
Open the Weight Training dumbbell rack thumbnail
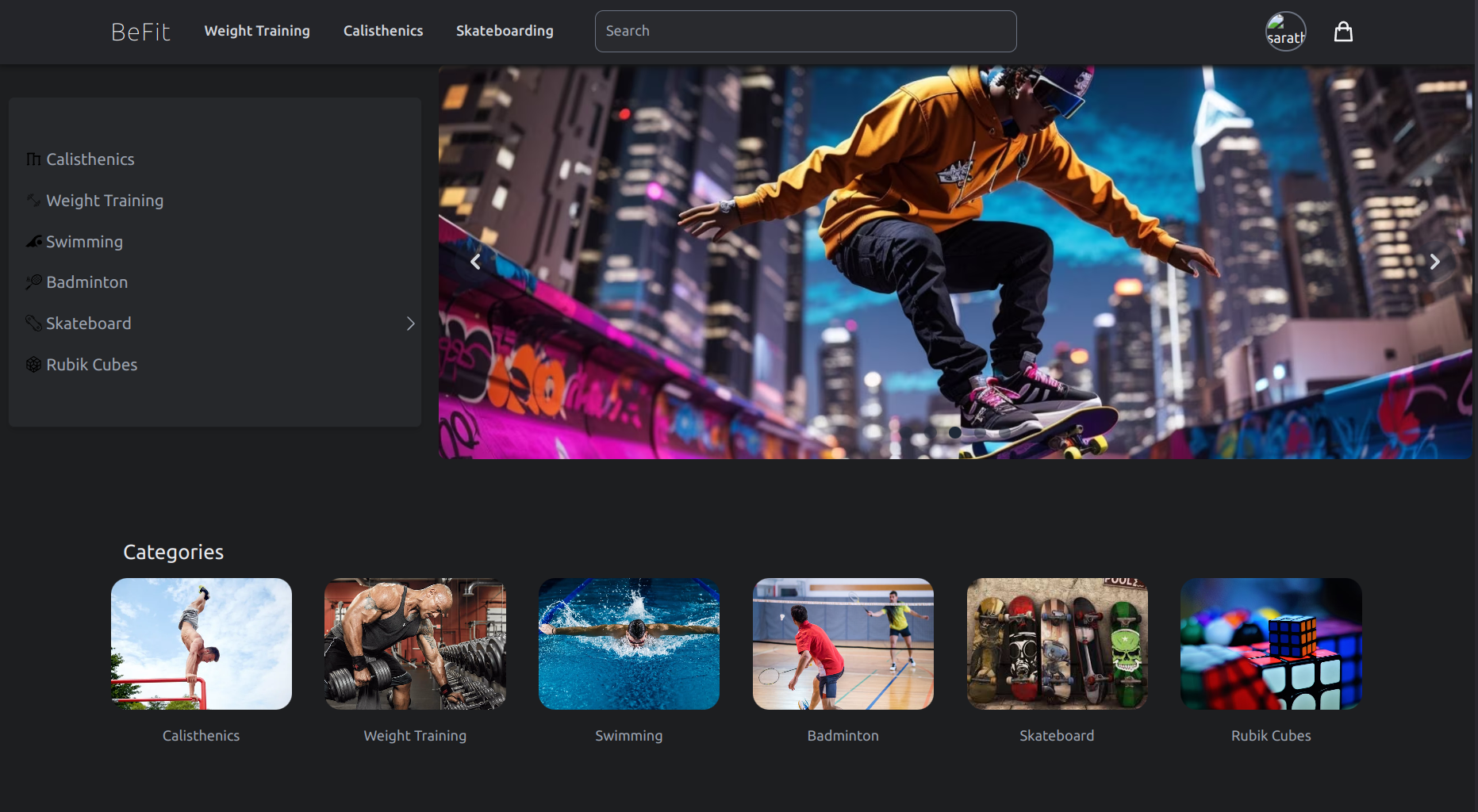[415, 644]
